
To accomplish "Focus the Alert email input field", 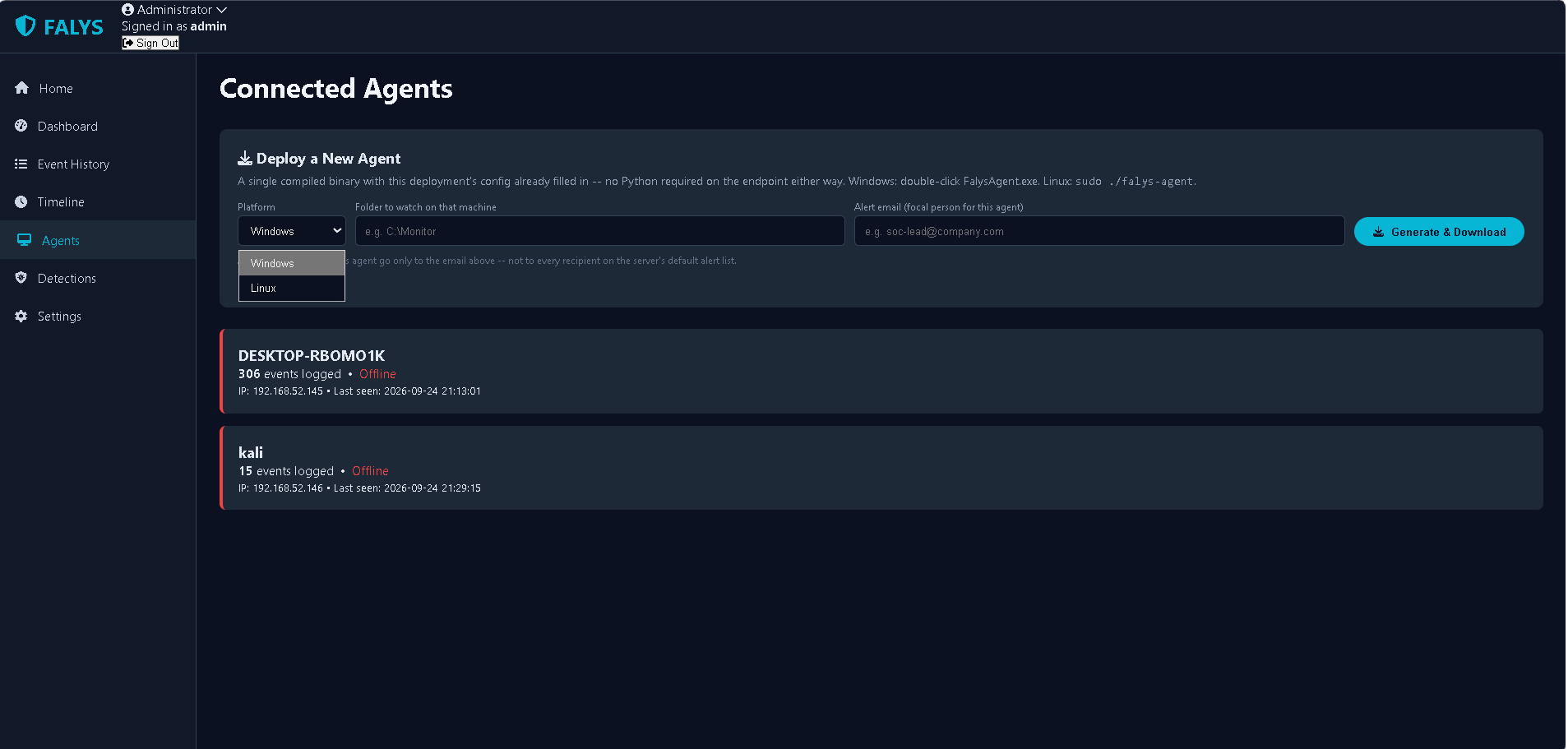I will pyautogui.click(x=1099, y=231).
